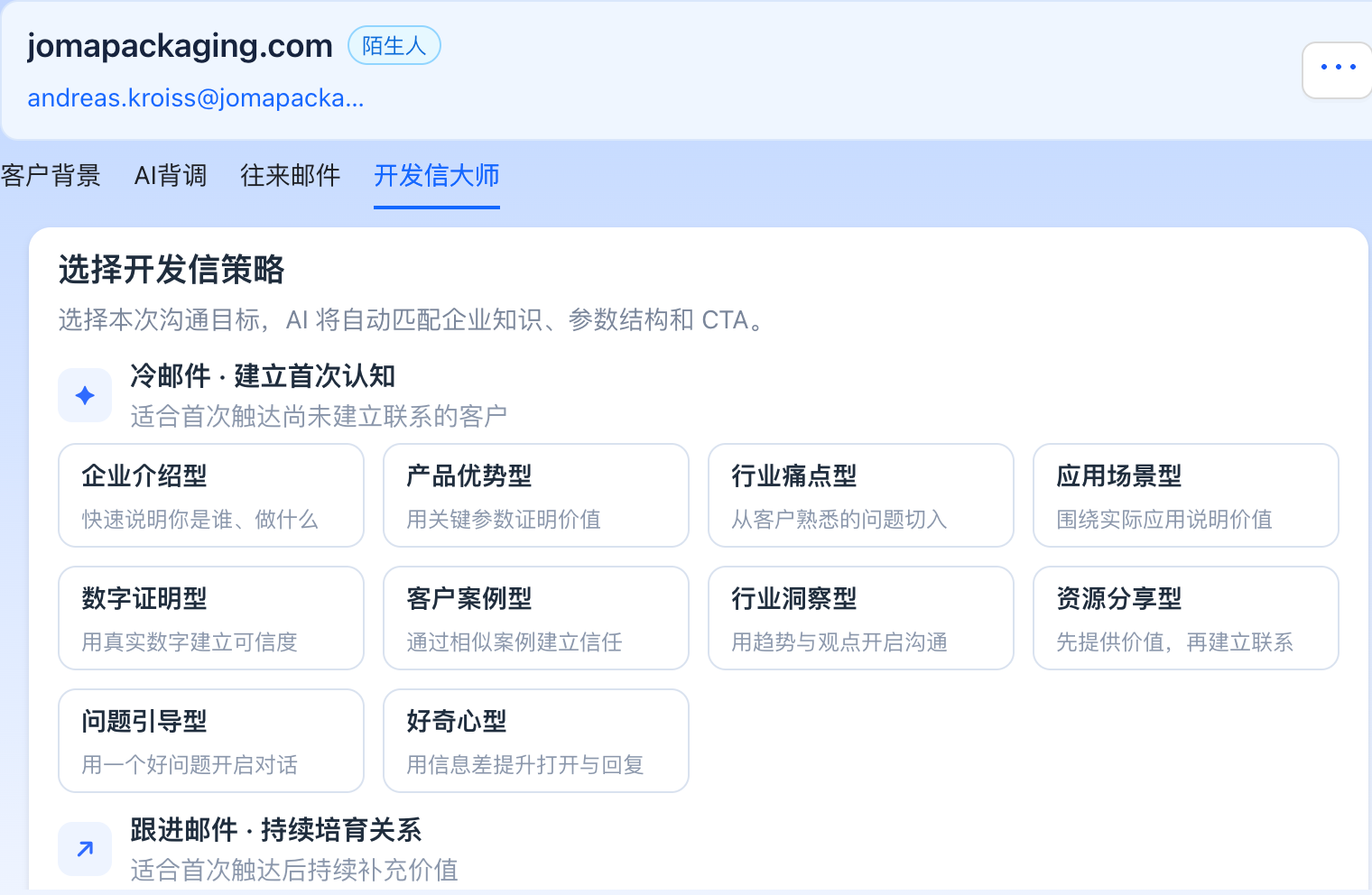Image resolution: width=1372 pixels, height=895 pixels.
Task: Click the 陌生人 tag badge
Action: (394, 45)
